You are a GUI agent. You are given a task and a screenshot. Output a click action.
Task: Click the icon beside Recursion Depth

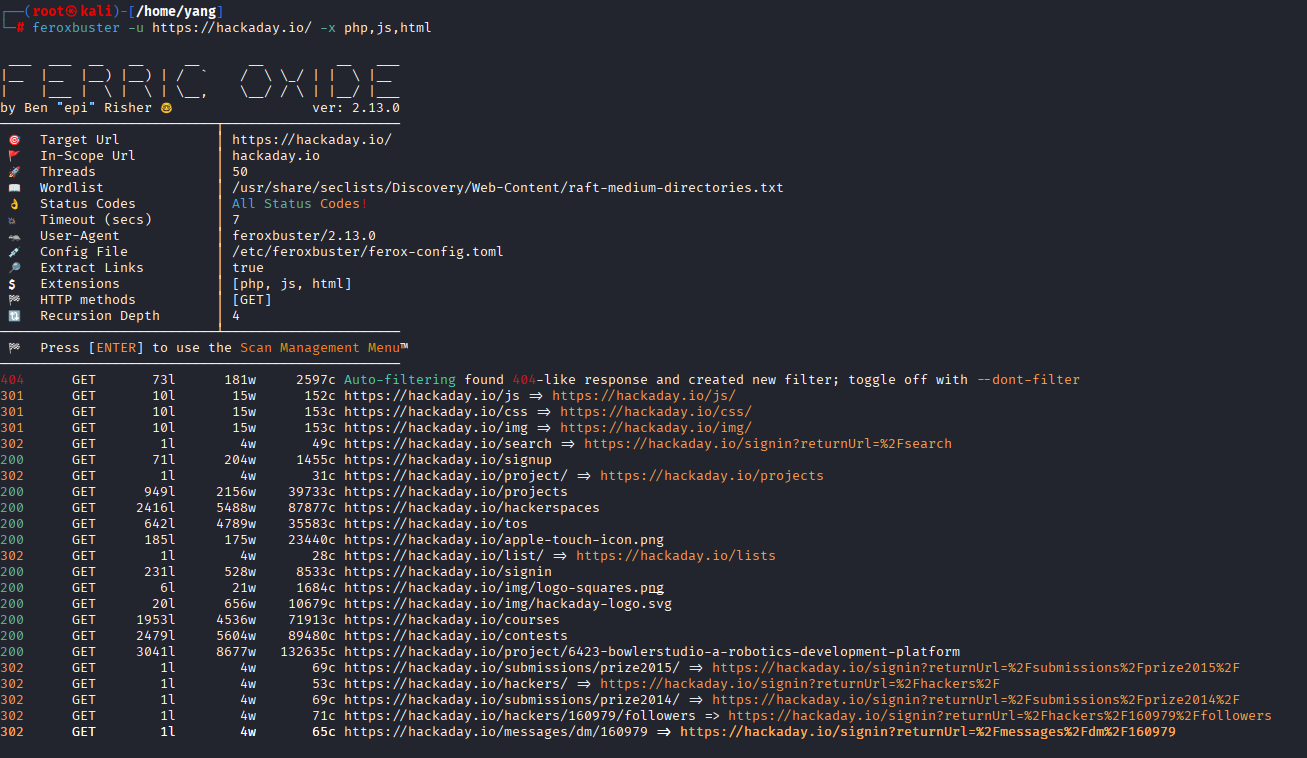point(14,316)
